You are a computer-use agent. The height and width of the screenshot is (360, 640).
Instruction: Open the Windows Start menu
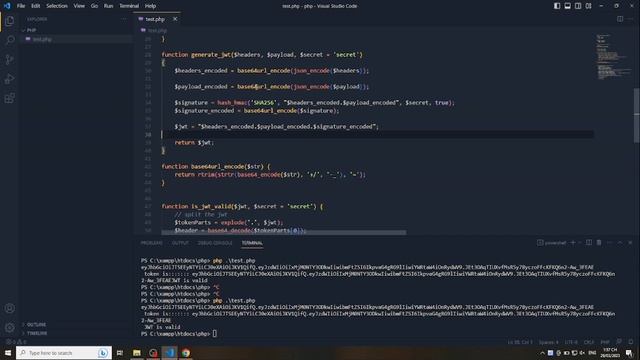pyautogui.click(x=8, y=353)
